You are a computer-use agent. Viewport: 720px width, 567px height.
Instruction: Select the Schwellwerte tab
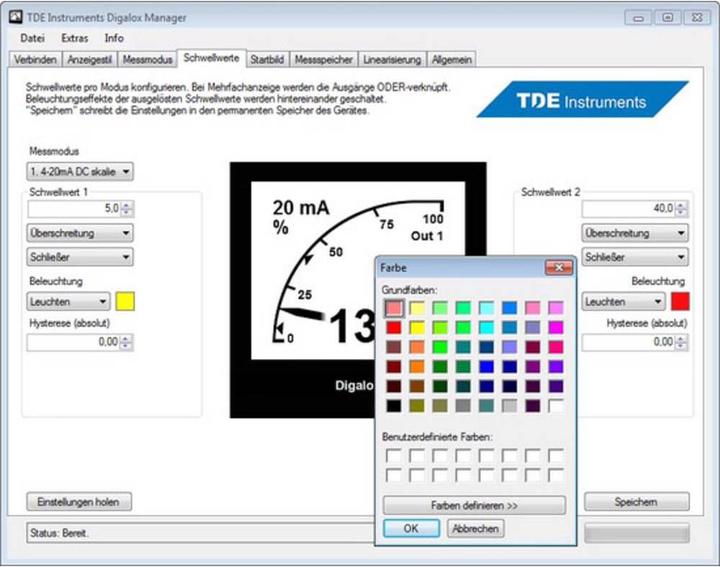coord(212,58)
